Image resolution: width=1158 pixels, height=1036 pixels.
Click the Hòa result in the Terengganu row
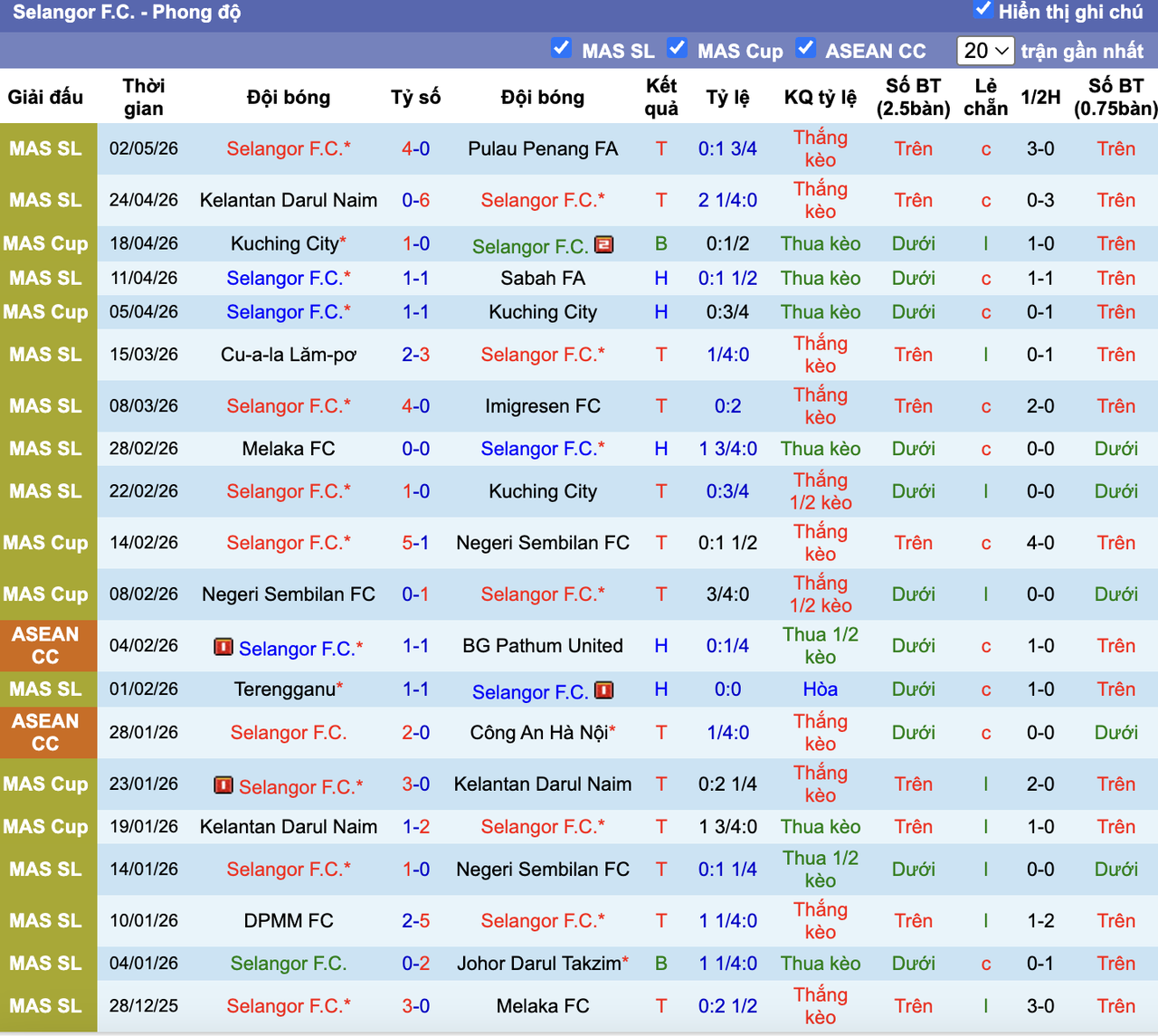(x=821, y=689)
